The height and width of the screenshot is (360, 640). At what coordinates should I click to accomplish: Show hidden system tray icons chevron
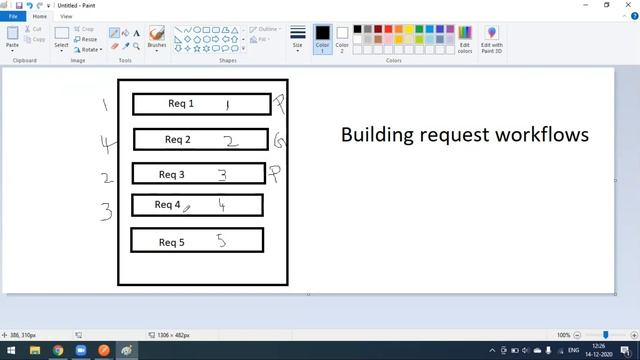[x=492, y=351]
